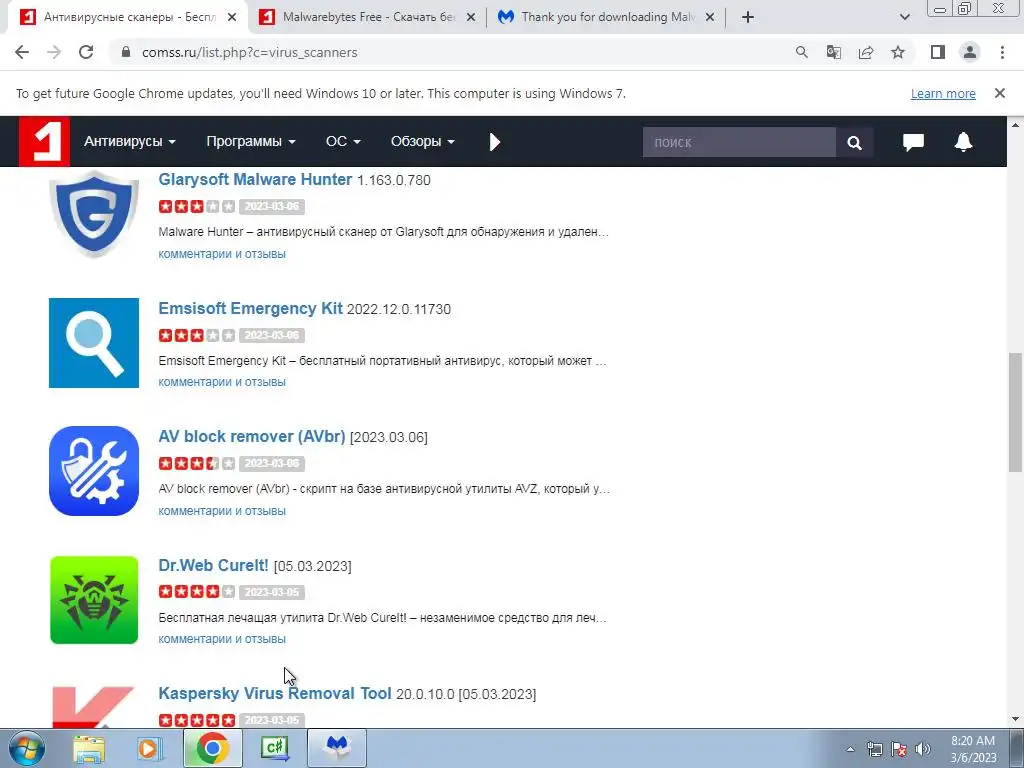Open the zoom magnifier in the address bar
1024x768 pixels.
point(801,52)
